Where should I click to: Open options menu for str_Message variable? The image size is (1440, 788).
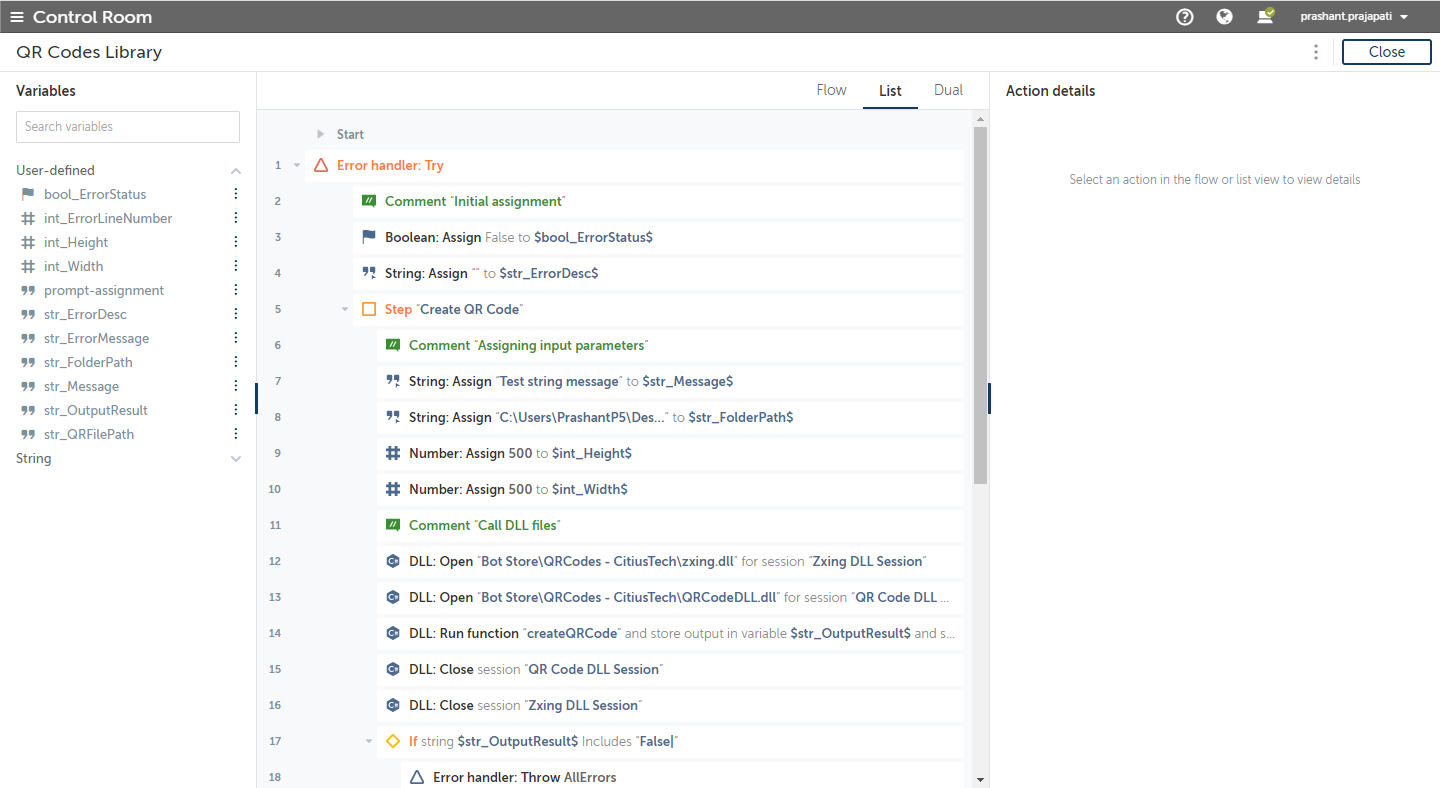point(236,386)
